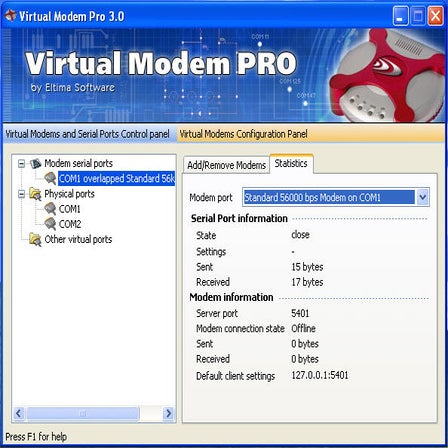Click the '17 bytes' received value
The height and width of the screenshot is (448, 448).
[x=307, y=282]
